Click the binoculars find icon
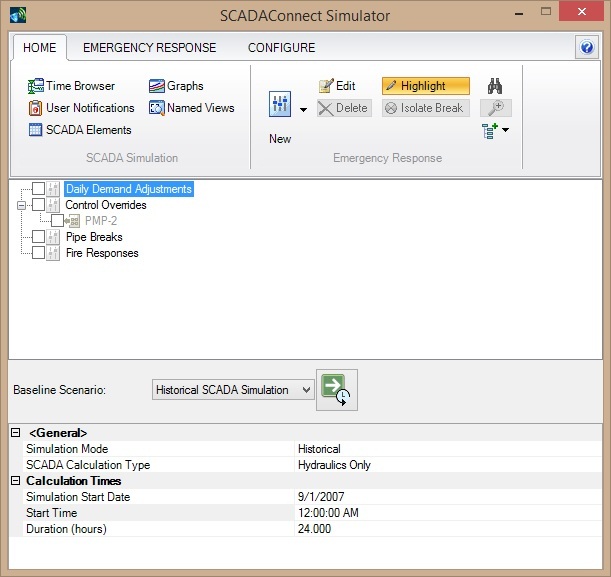Screen dimensions: 611x577 (x=494, y=86)
